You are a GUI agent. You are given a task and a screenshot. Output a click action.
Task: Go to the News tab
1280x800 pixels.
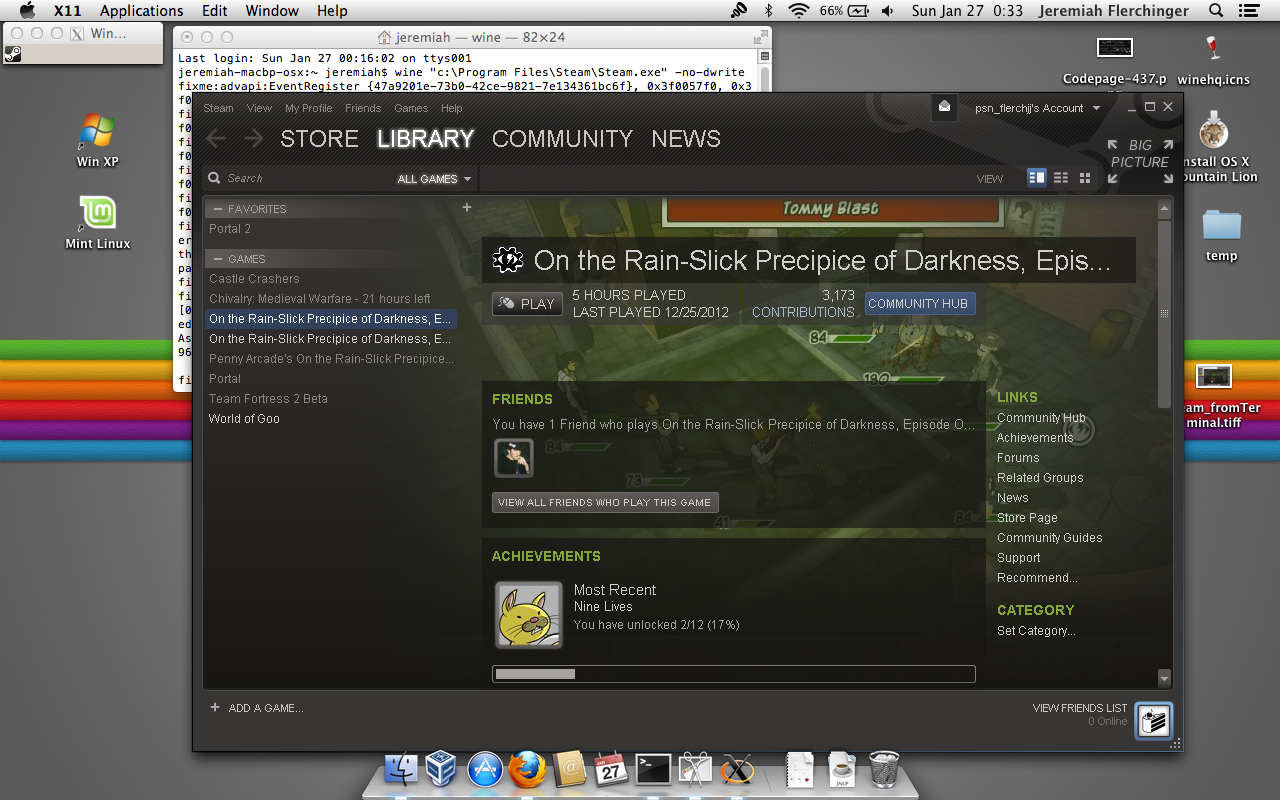tap(686, 139)
